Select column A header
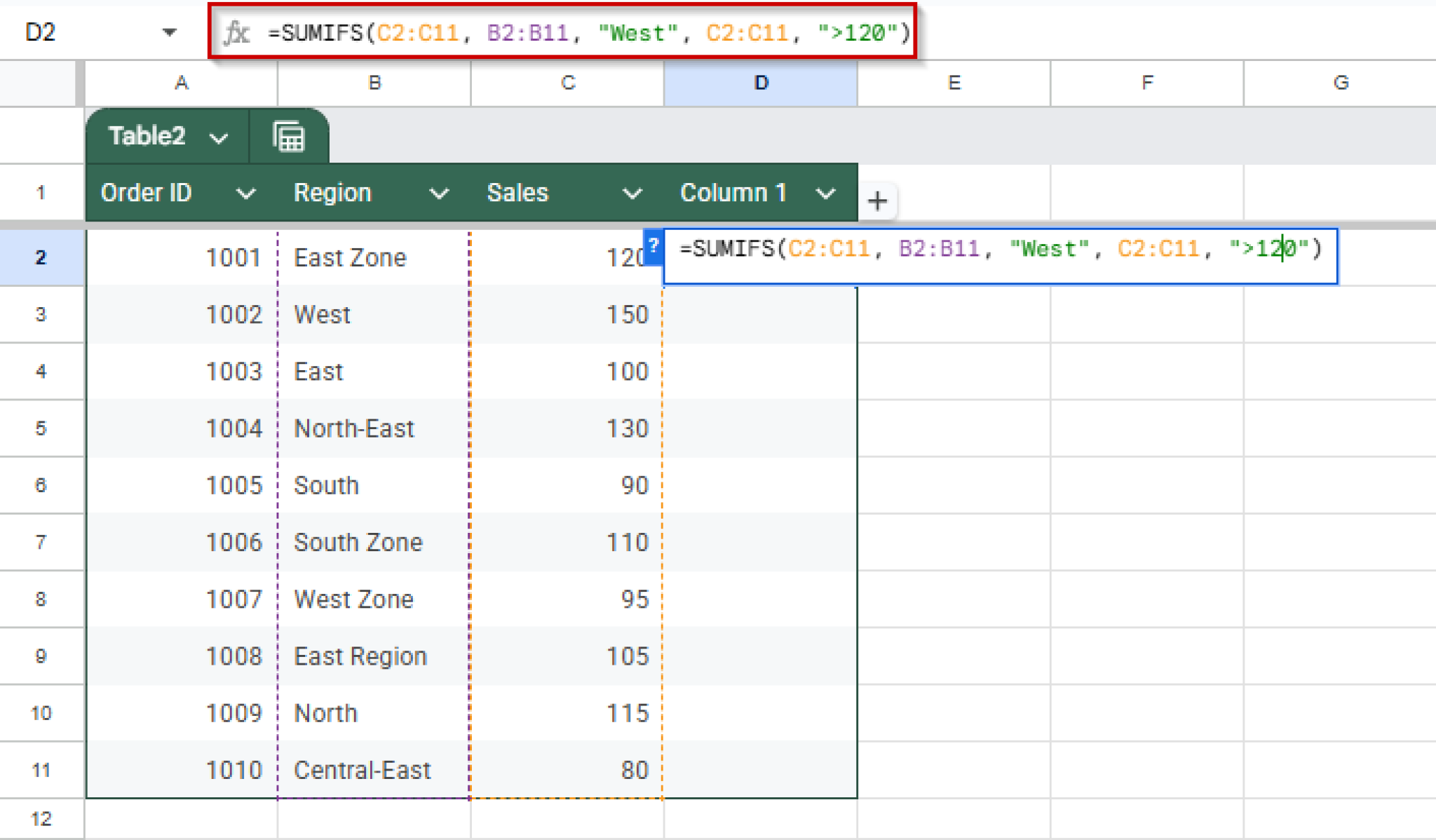Screen dimensions: 1436x840 pyautogui.click(x=182, y=83)
